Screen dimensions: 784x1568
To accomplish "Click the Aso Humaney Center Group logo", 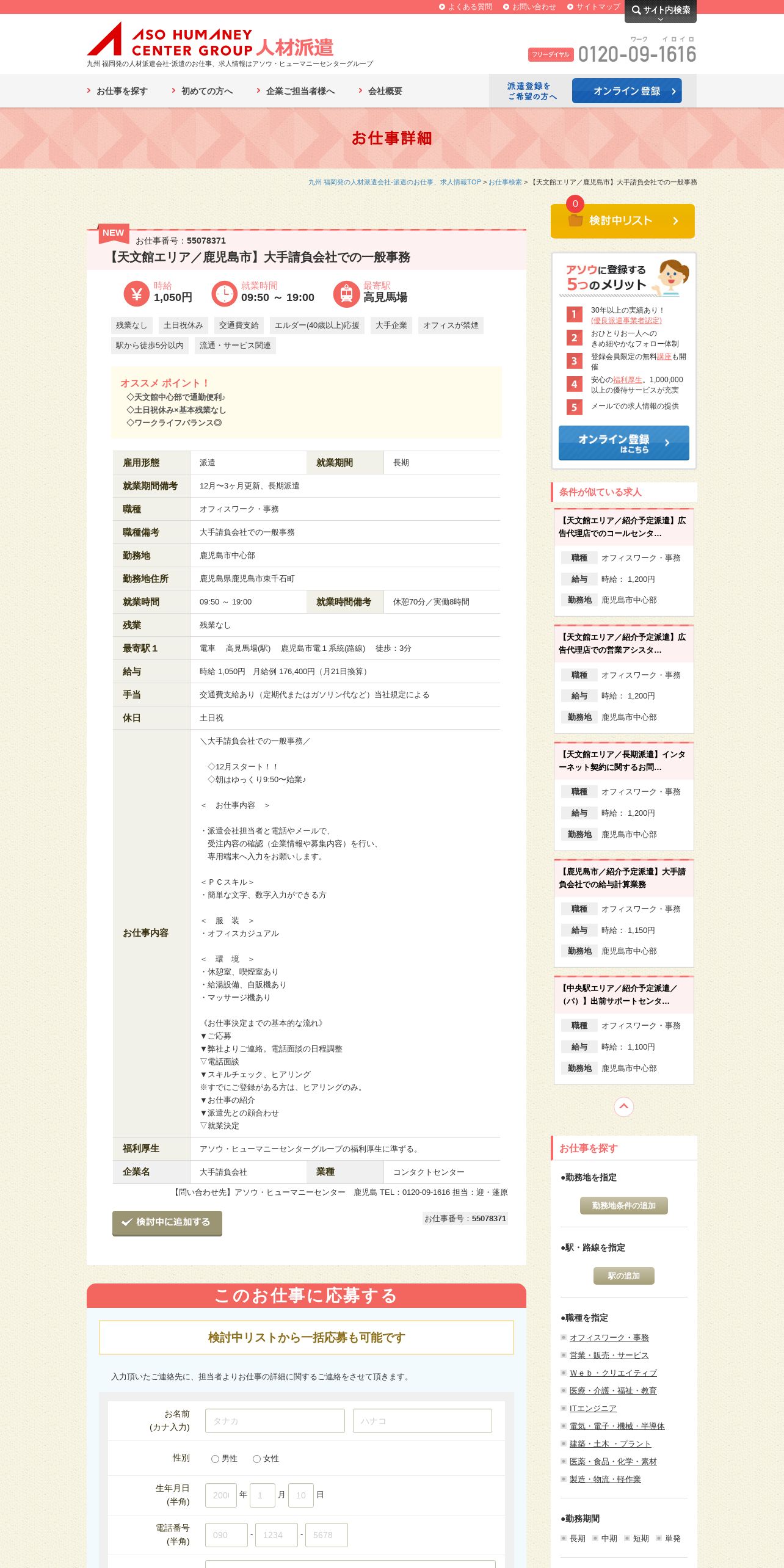I will pos(211,40).
